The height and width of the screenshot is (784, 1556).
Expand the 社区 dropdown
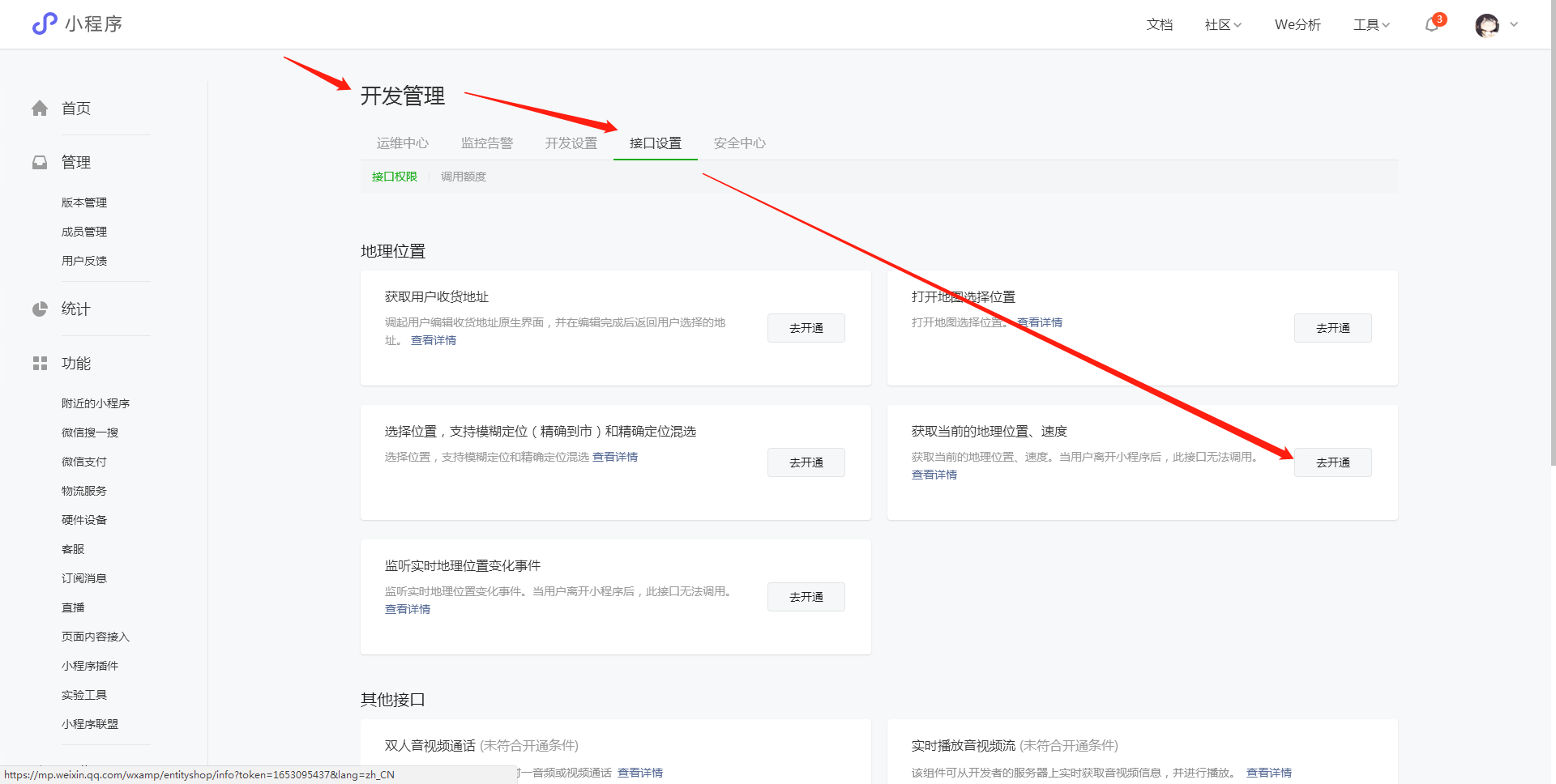pyautogui.click(x=1223, y=25)
